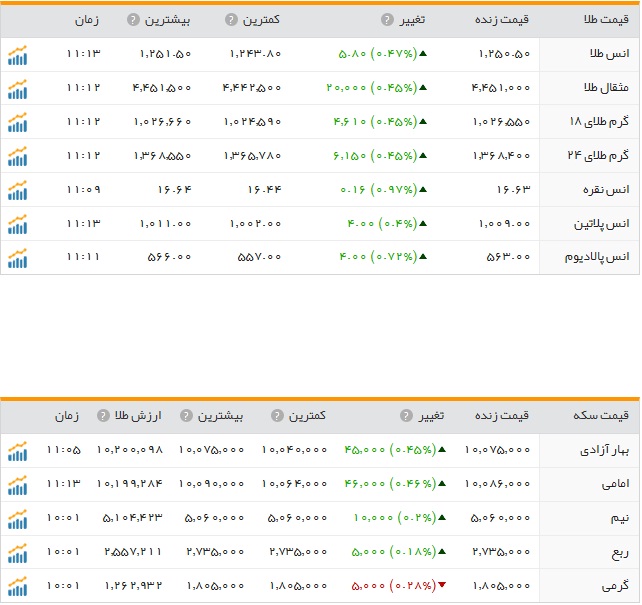Click time ۱۱:۱۱ in انس پالادیوم row
The image size is (642, 605).
tap(83, 257)
